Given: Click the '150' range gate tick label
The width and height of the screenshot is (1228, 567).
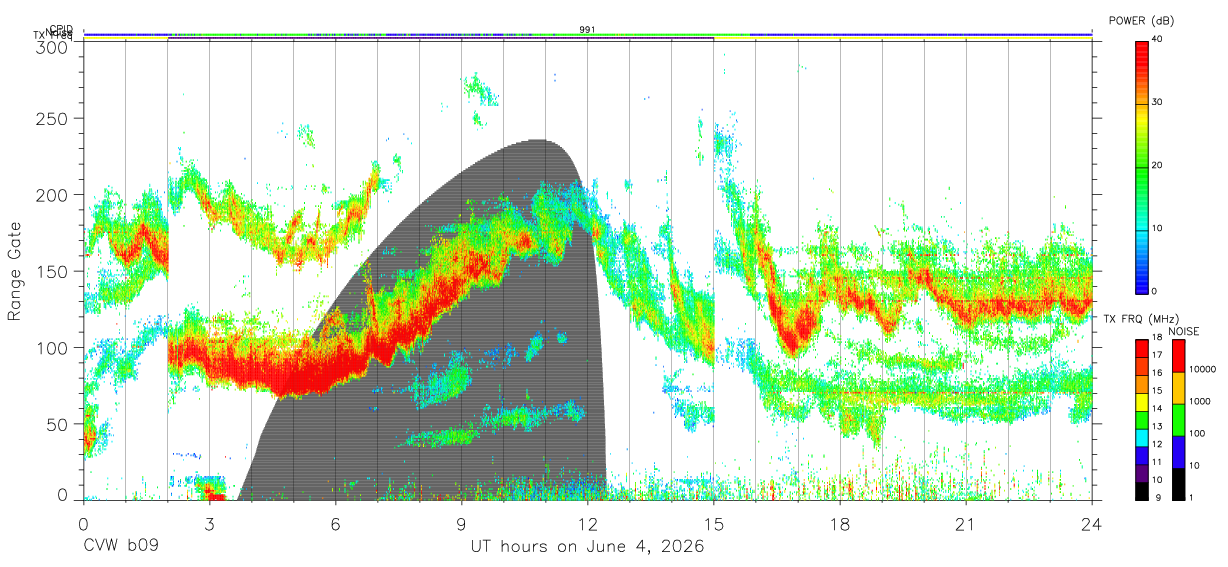Looking at the screenshot, I should tap(54, 271).
